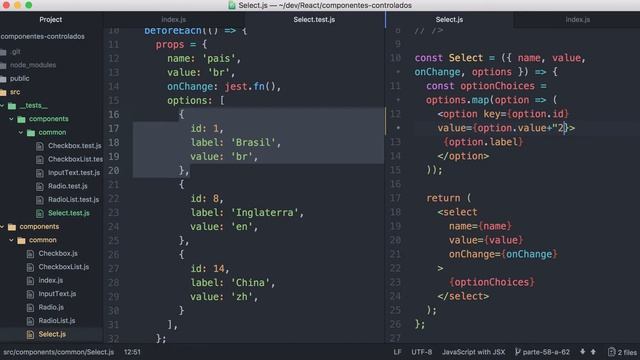This screenshot has height=360, width=640.
Task: Click the src folder icon
Action: [x=3, y=92]
